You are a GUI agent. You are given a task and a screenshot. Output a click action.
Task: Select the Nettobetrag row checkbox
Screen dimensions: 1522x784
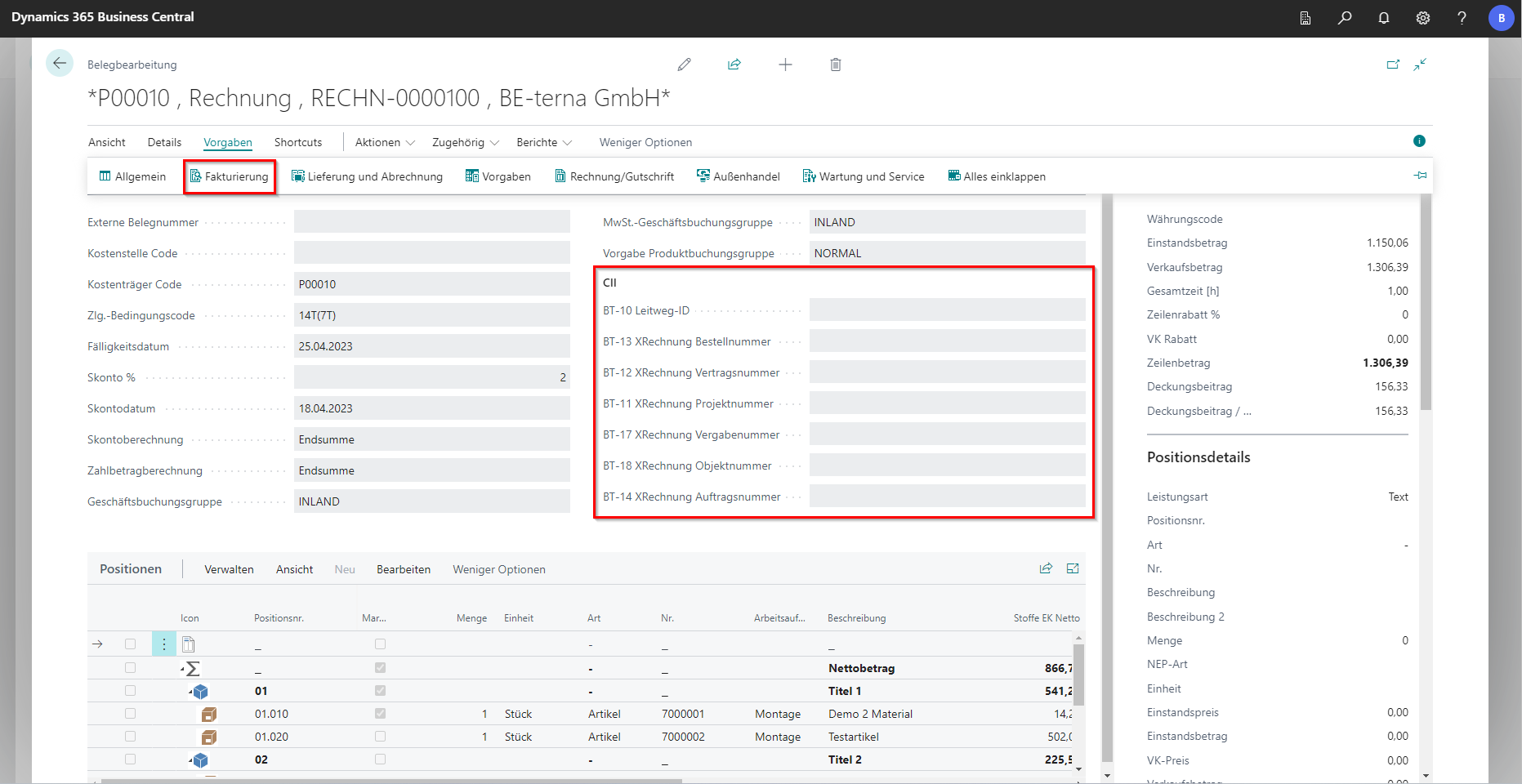click(x=130, y=668)
